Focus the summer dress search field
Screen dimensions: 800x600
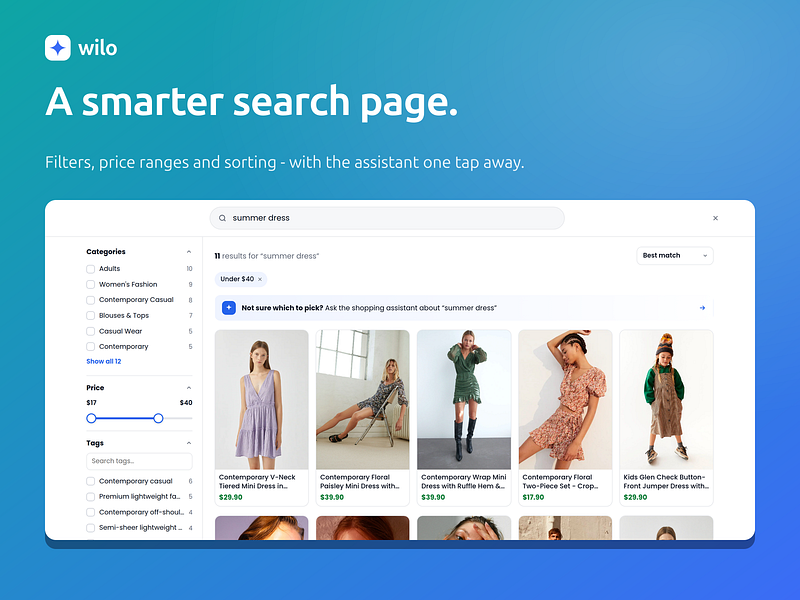point(387,218)
